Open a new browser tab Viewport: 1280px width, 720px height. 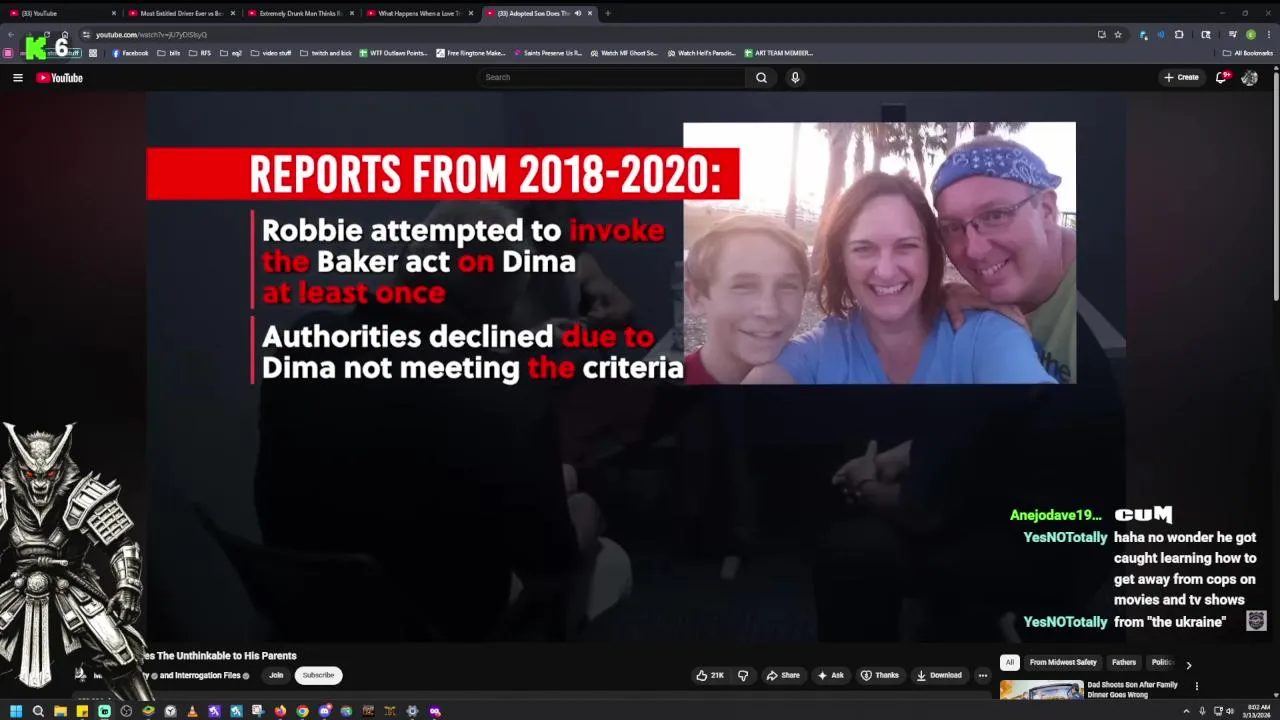[607, 13]
